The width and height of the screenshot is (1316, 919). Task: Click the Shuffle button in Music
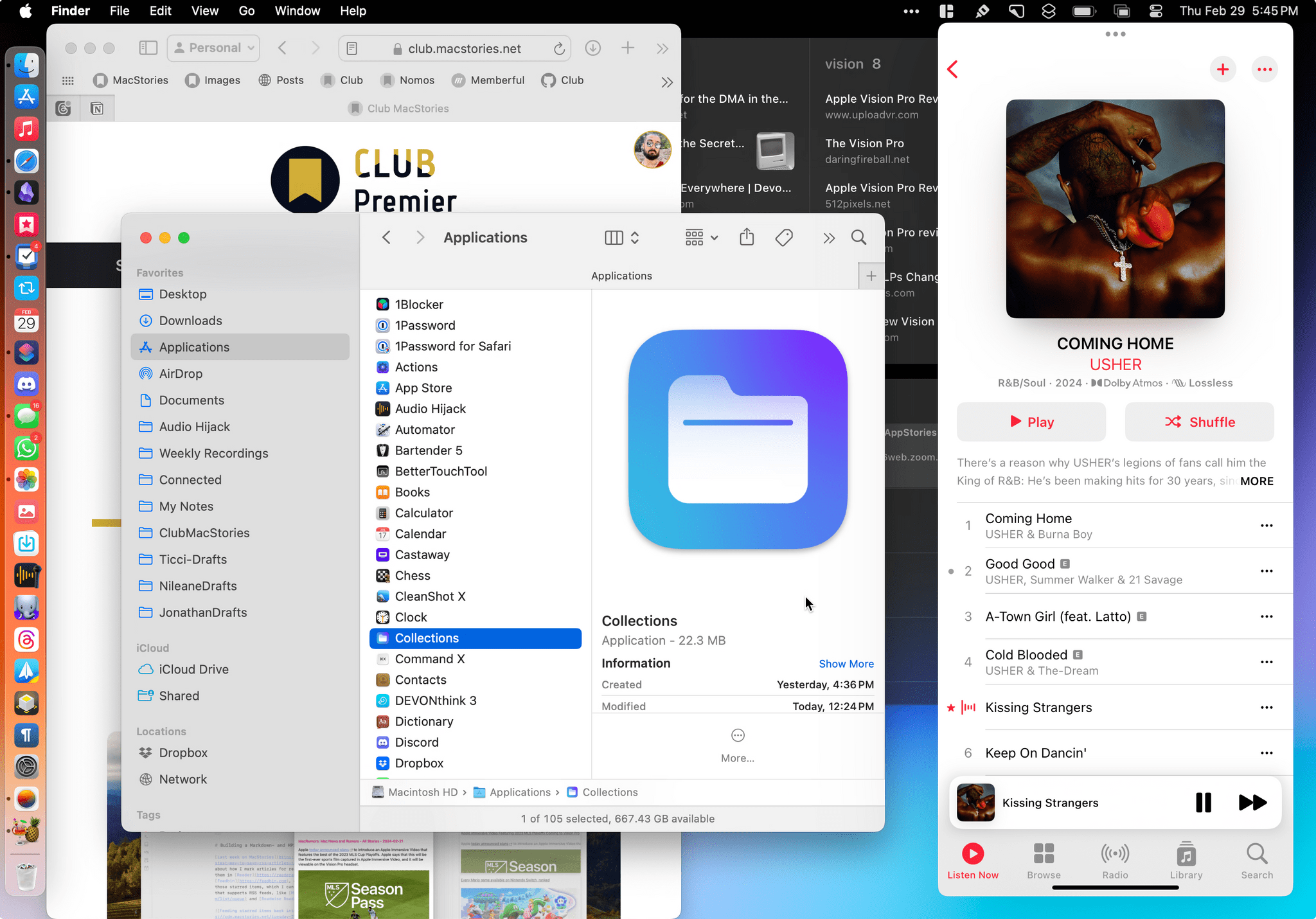tap(1200, 422)
